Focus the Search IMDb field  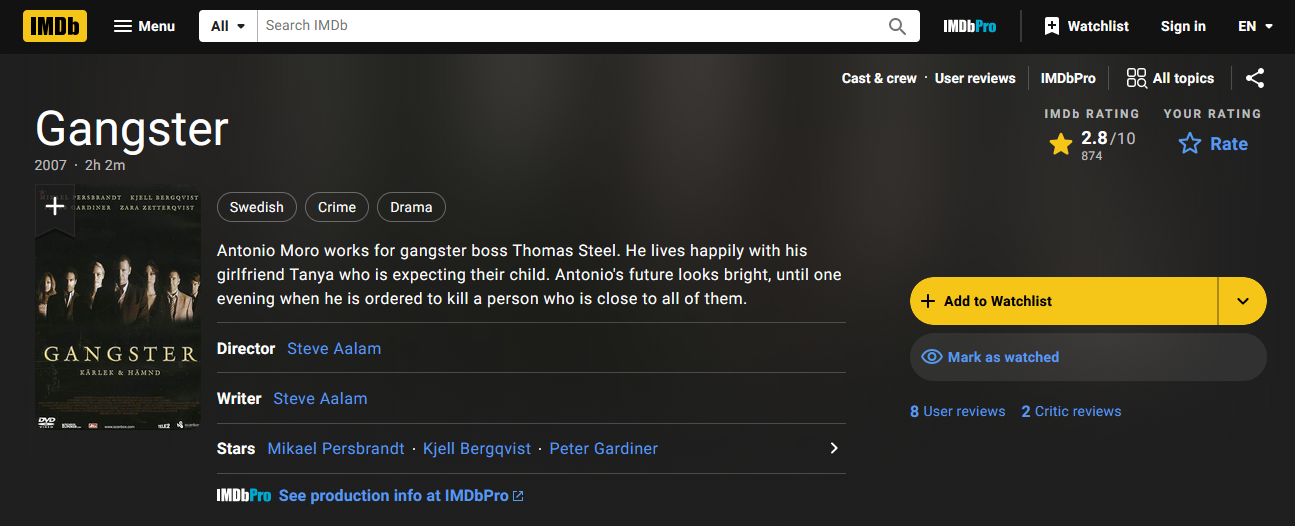tap(570, 26)
